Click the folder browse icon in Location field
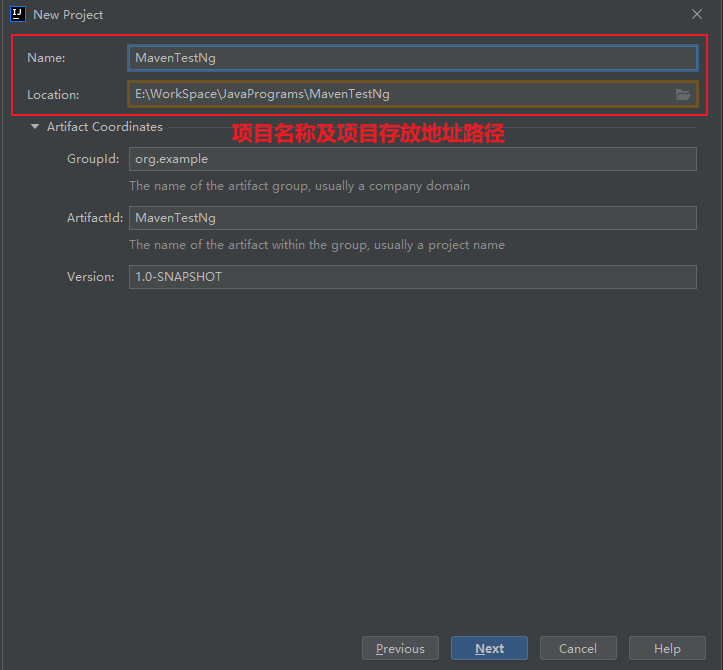This screenshot has height=670, width=723. pos(682,95)
